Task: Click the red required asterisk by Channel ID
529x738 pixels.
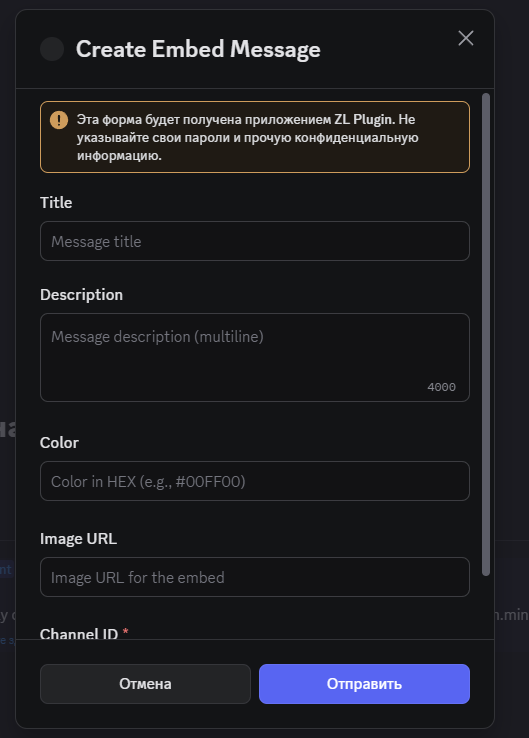Action: tap(125, 631)
